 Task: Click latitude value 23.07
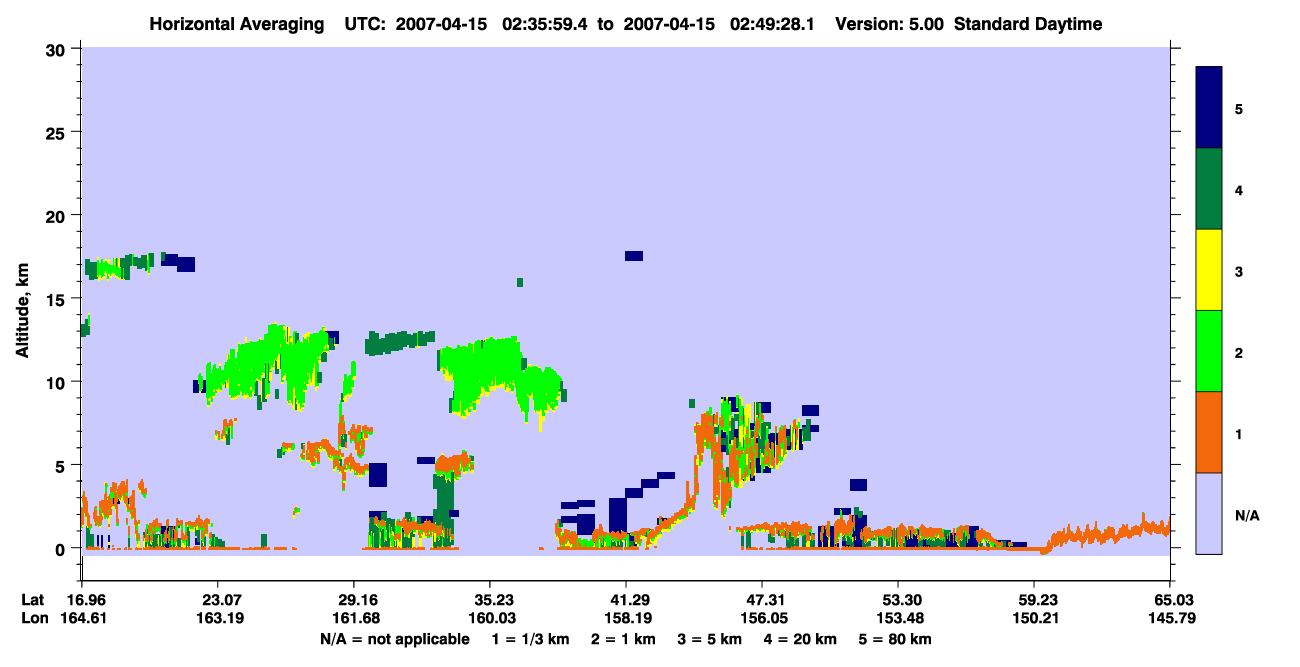[217, 600]
